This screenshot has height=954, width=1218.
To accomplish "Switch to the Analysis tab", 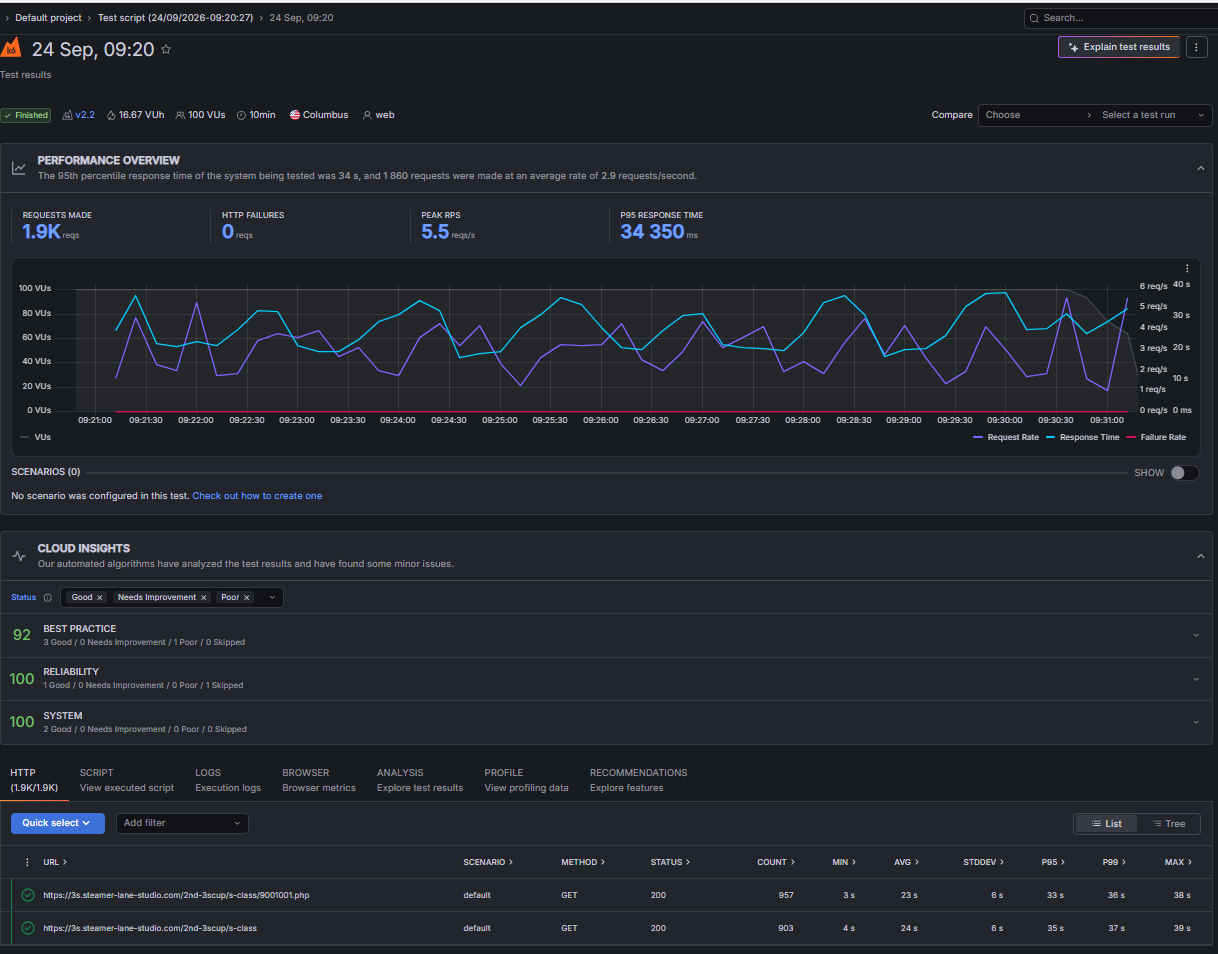I will click(420, 780).
